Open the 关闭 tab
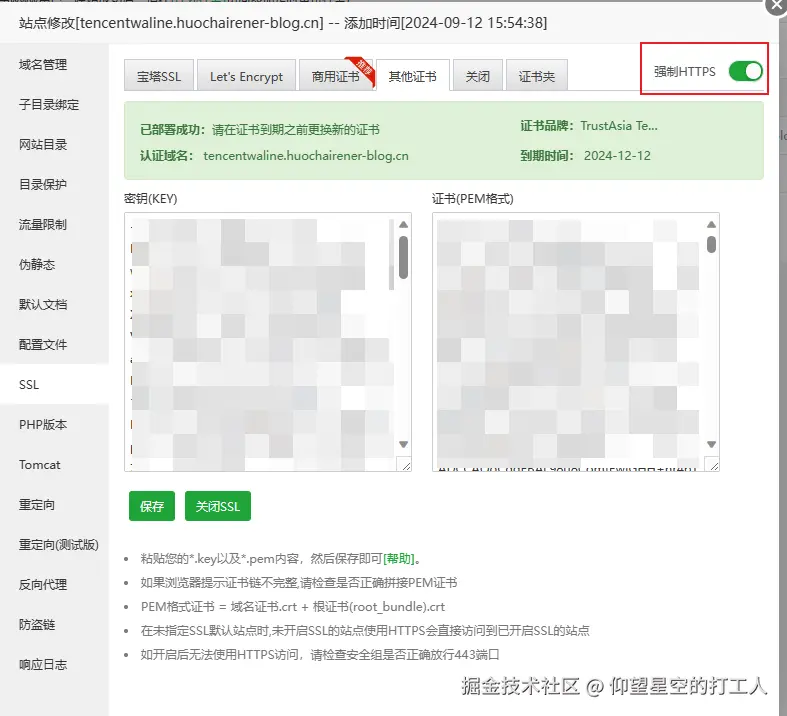 [477, 76]
